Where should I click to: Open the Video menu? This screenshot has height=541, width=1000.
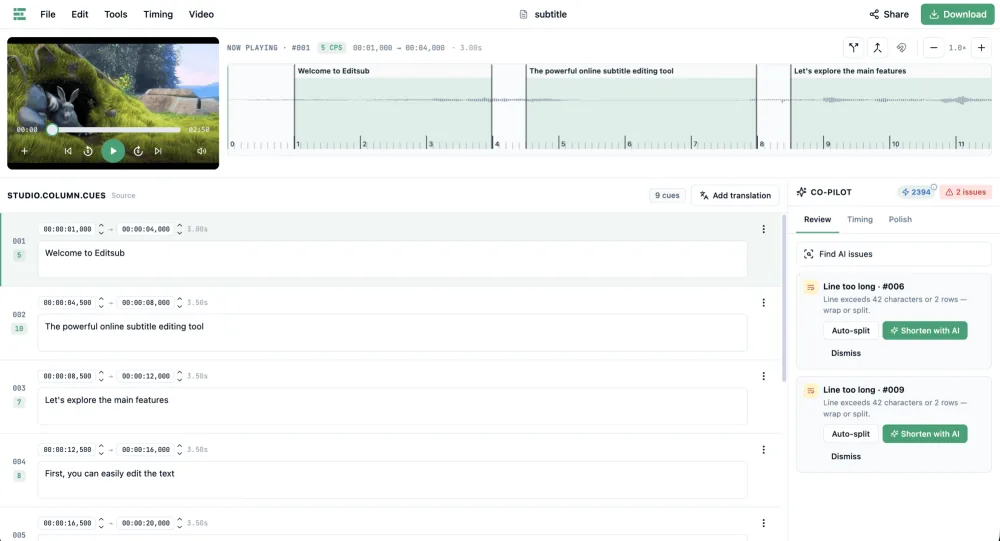click(x=201, y=14)
